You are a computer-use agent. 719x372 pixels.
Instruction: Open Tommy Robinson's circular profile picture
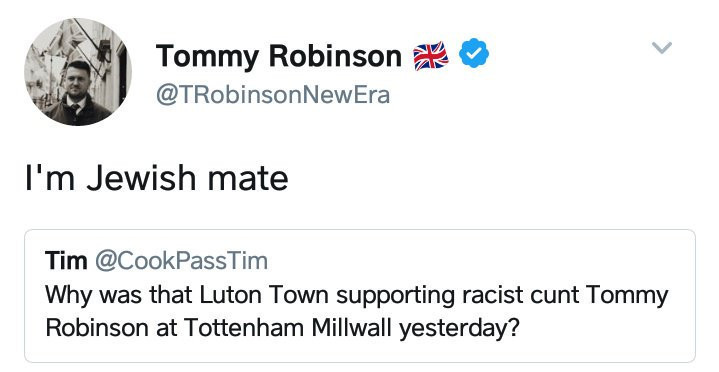78,72
